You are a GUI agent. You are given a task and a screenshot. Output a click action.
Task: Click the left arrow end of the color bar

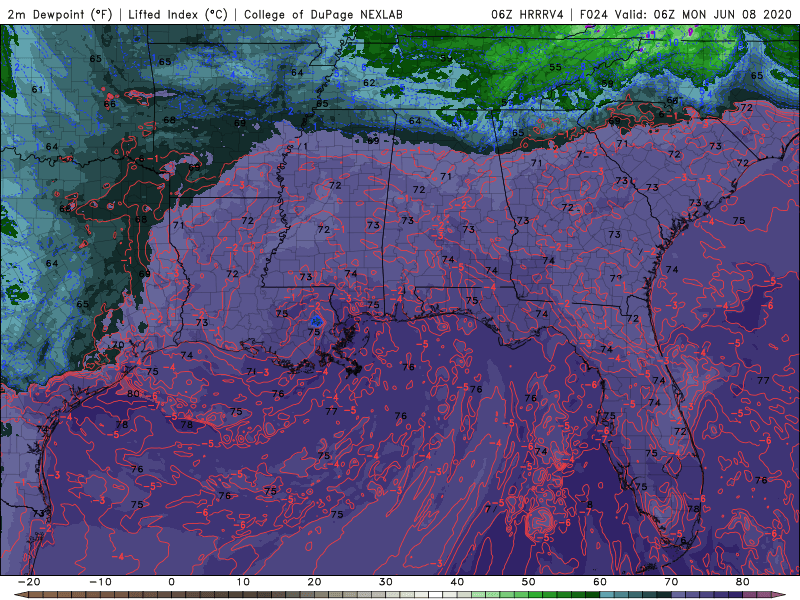point(19,595)
